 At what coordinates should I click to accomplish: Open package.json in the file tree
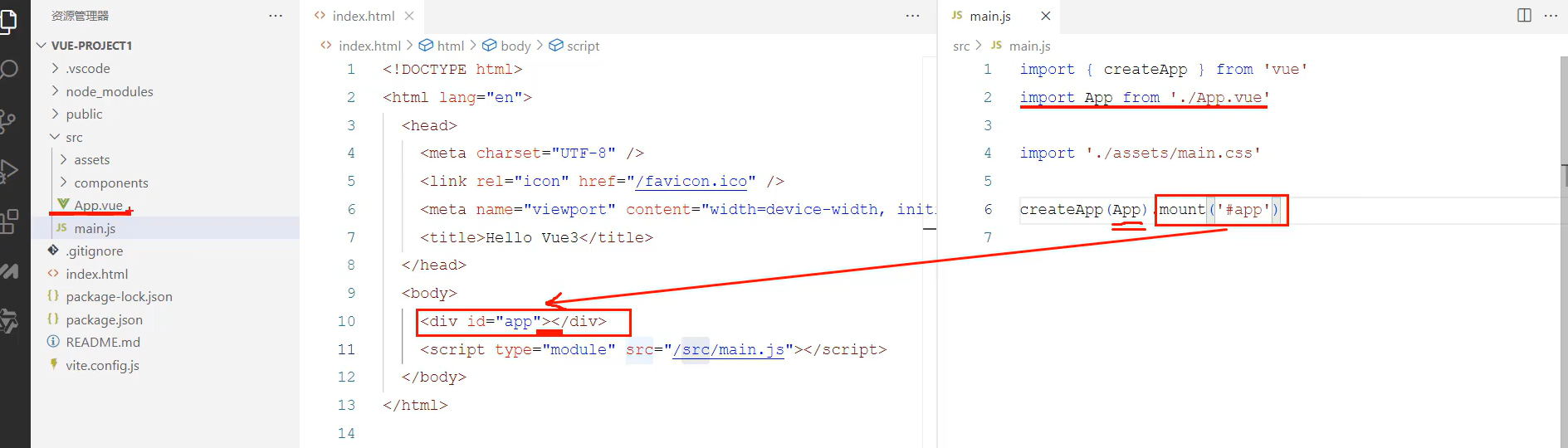(x=104, y=319)
